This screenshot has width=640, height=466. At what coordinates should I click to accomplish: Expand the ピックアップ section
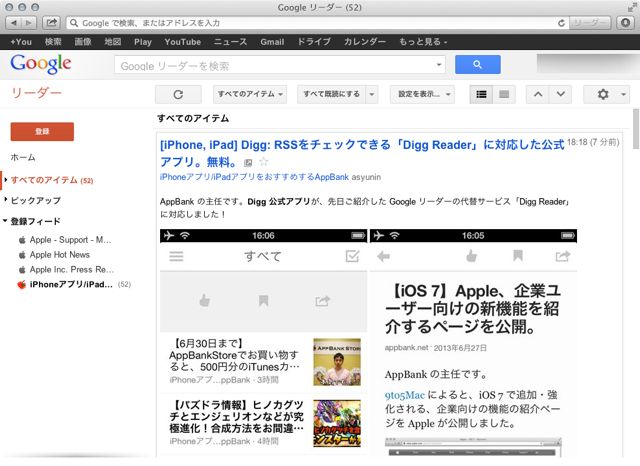pyautogui.click(x=6, y=200)
